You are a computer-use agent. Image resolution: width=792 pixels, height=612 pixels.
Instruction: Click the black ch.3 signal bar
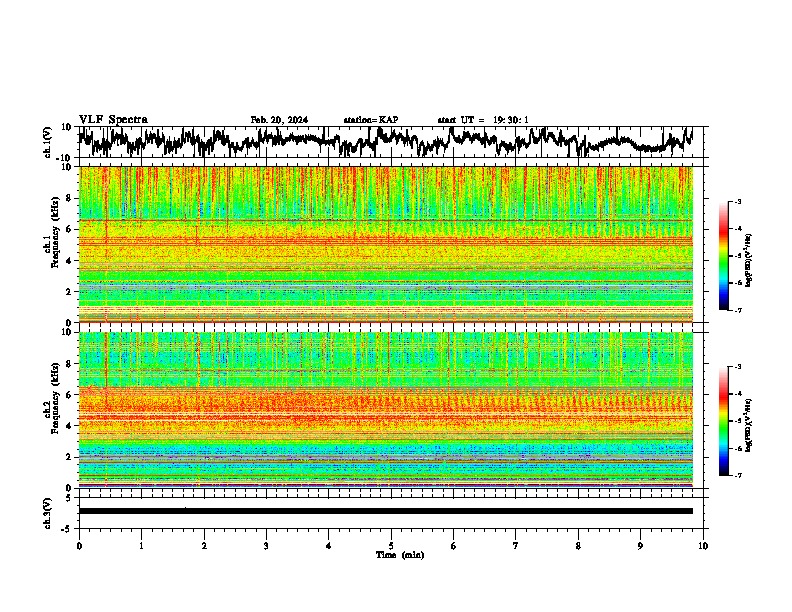(x=386, y=511)
